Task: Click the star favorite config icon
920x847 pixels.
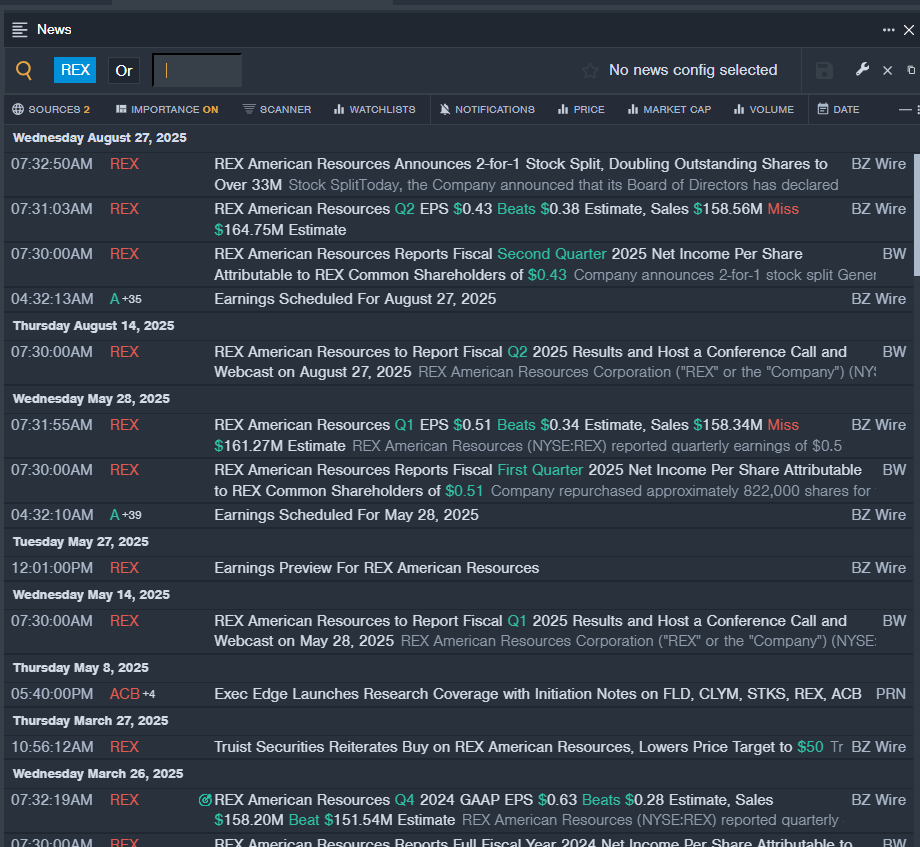Action: [590, 71]
